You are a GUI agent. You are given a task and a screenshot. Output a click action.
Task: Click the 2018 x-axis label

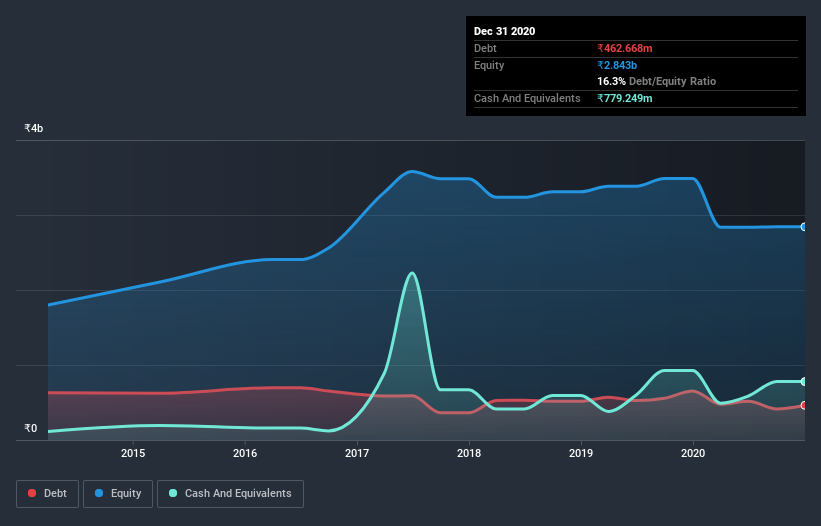pos(469,453)
